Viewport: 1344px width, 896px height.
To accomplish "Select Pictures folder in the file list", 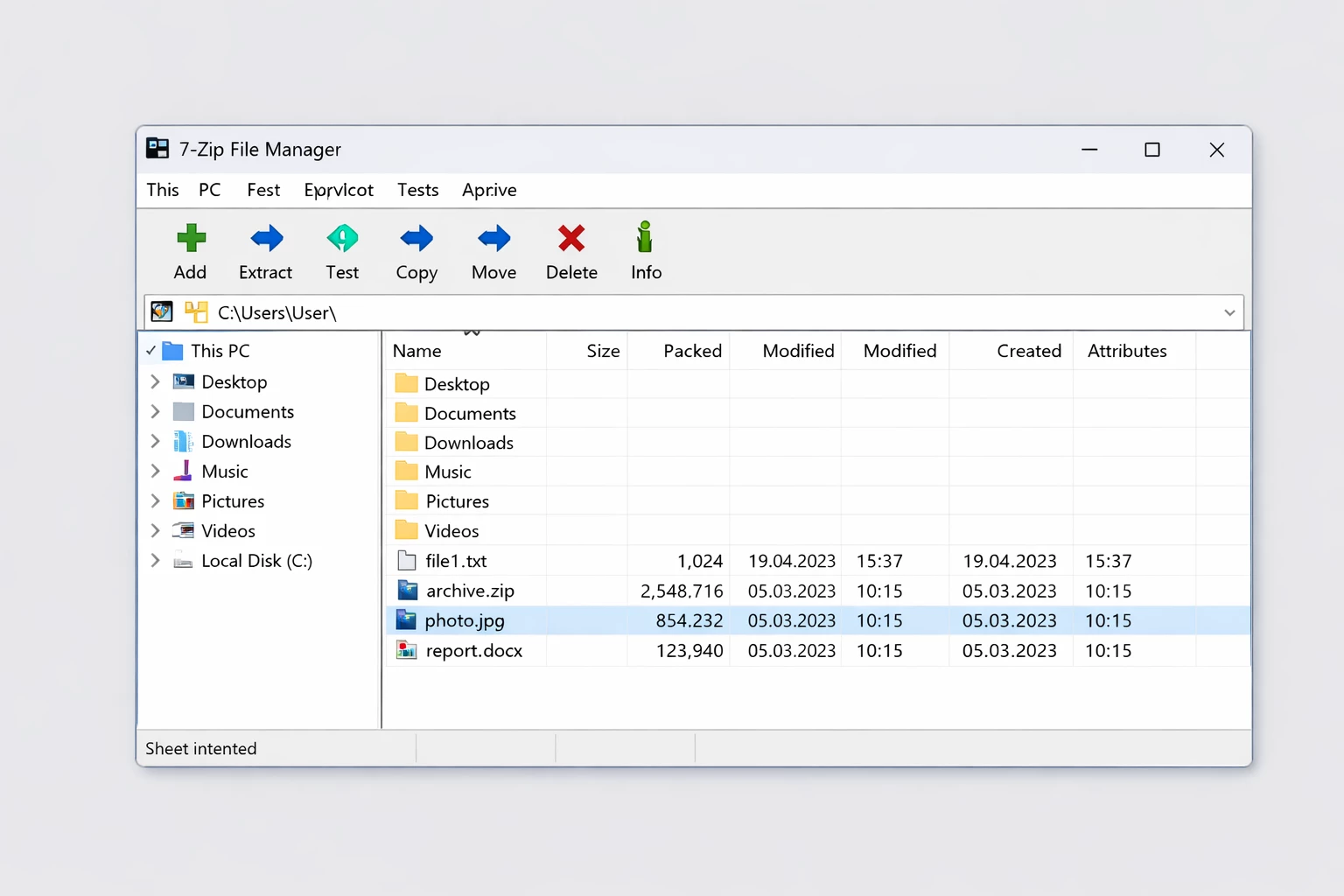I will pyautogui.click(x=457, y=501).
